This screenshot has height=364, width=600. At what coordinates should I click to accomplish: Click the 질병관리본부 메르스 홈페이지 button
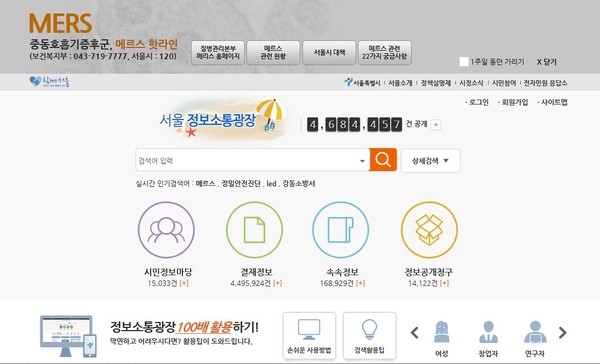pyautogui.click(x=218, y=52)
